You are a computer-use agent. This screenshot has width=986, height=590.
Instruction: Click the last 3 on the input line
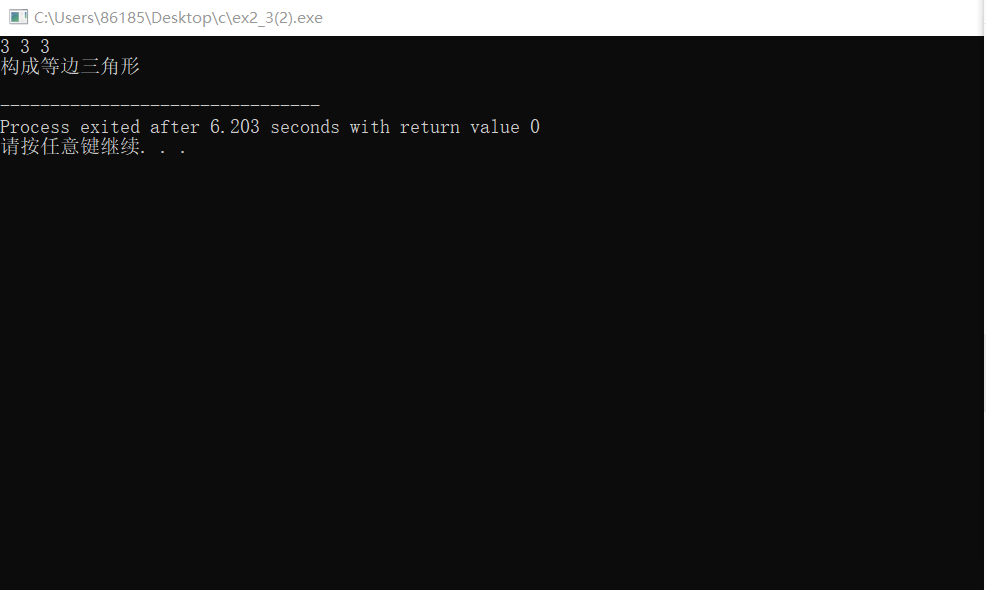click(45, 47)
